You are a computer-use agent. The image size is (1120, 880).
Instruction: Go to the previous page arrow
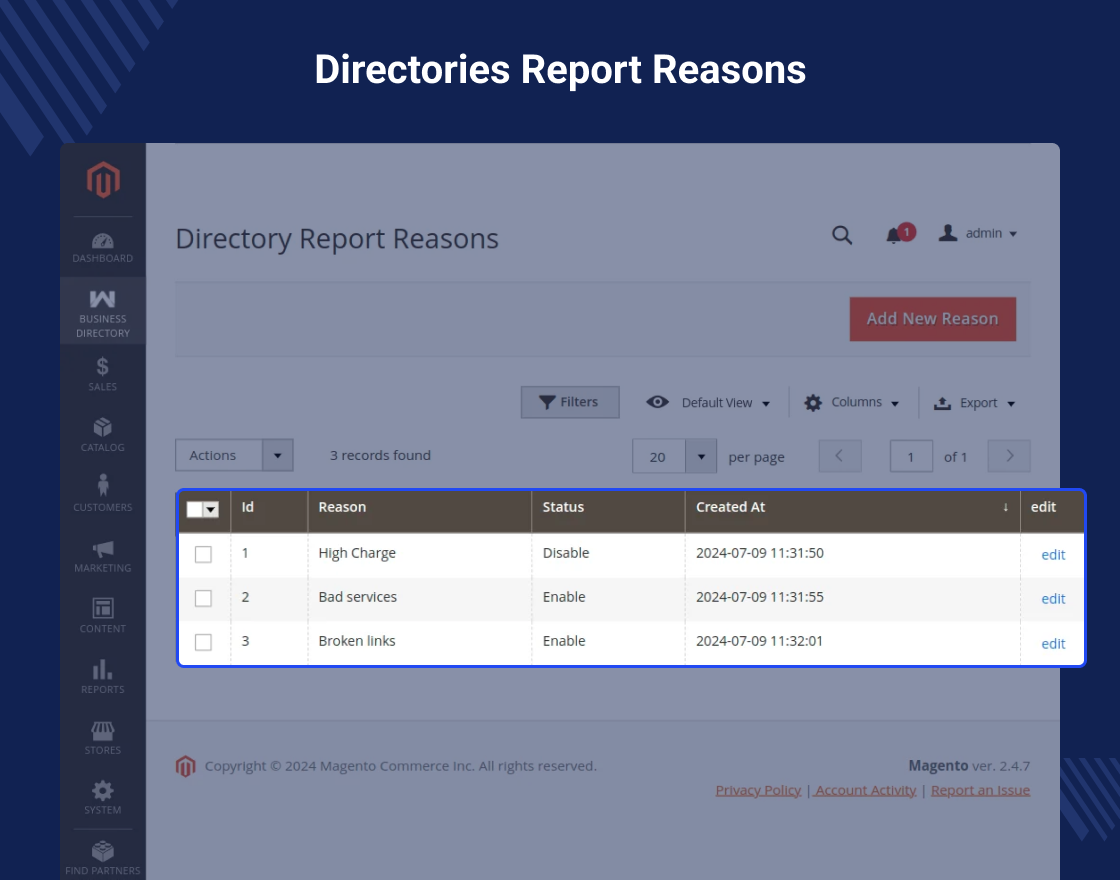coord(840,456)
